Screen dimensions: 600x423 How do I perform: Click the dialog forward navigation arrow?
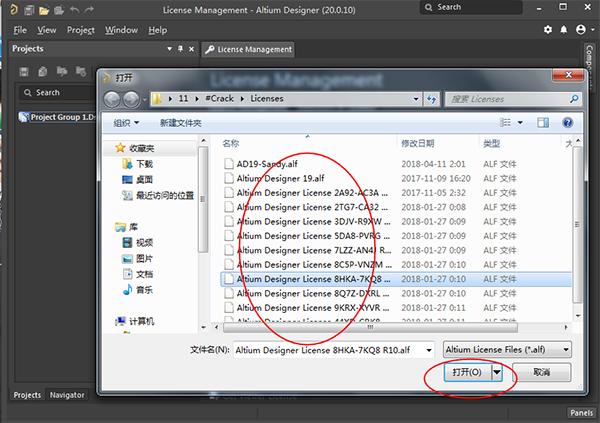point(131,100)
